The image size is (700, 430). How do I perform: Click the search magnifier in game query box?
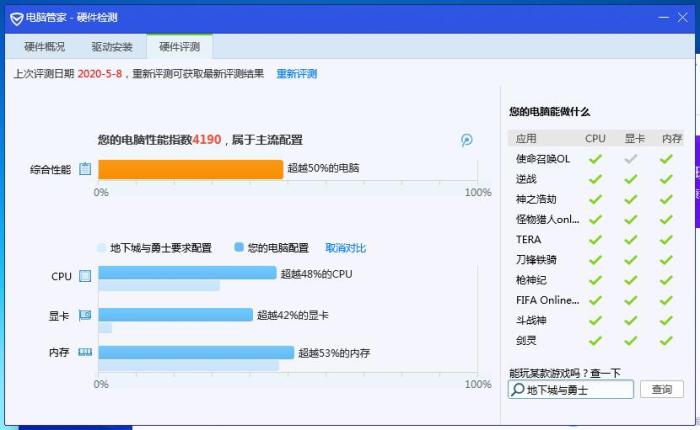517,389
